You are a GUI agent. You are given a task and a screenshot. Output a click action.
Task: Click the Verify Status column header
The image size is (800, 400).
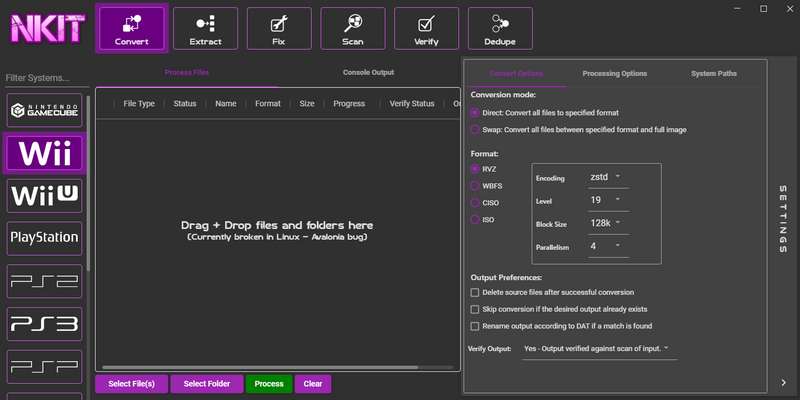[x=412, y=104]
